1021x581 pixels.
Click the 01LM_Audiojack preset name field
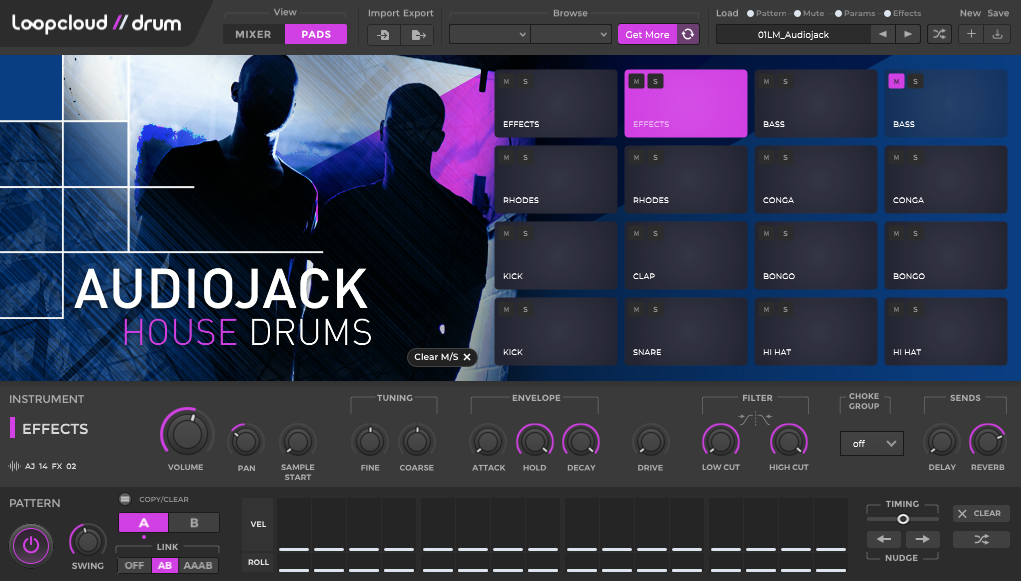(793, 35)
